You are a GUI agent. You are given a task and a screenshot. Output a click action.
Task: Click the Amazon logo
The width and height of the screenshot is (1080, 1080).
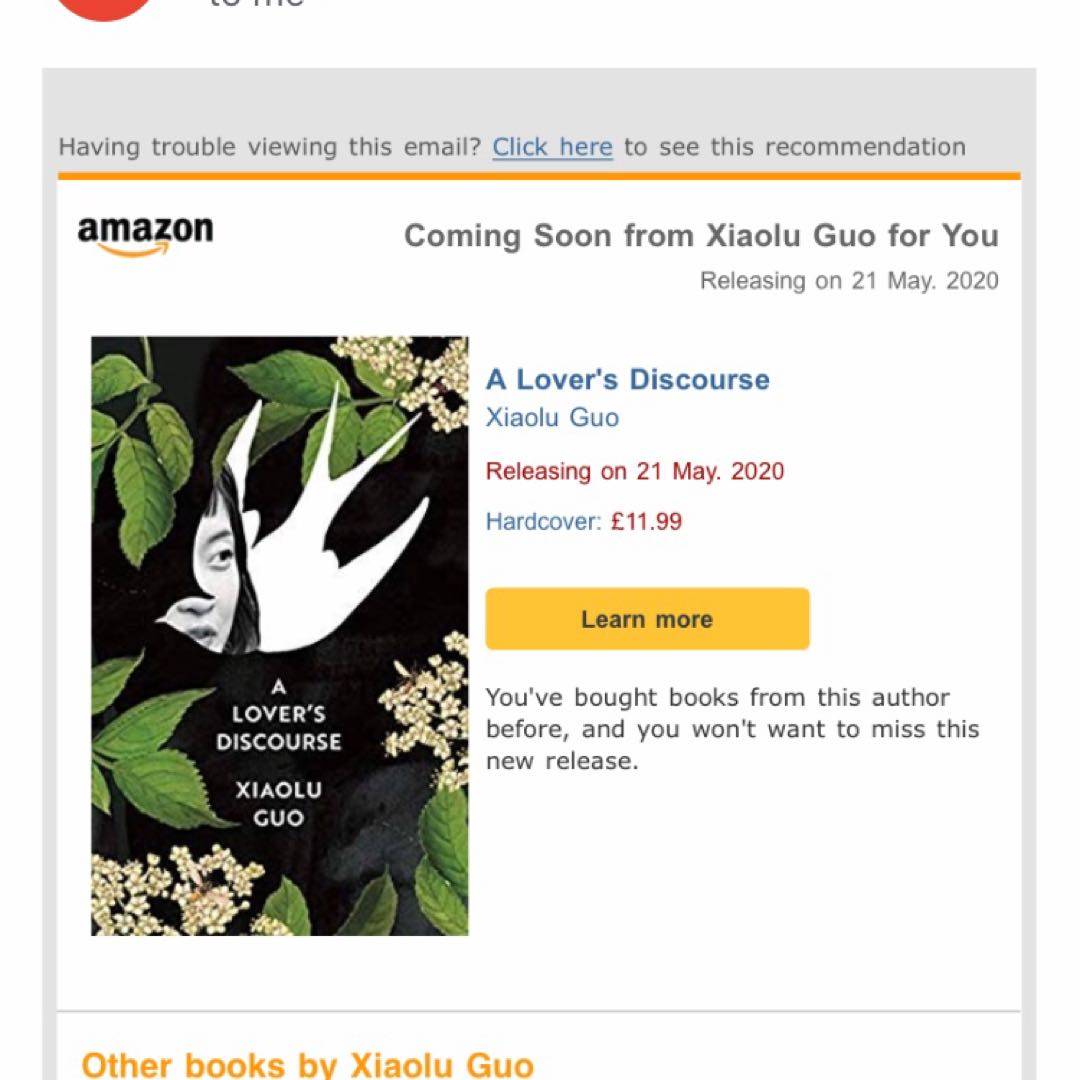[145, 235]
